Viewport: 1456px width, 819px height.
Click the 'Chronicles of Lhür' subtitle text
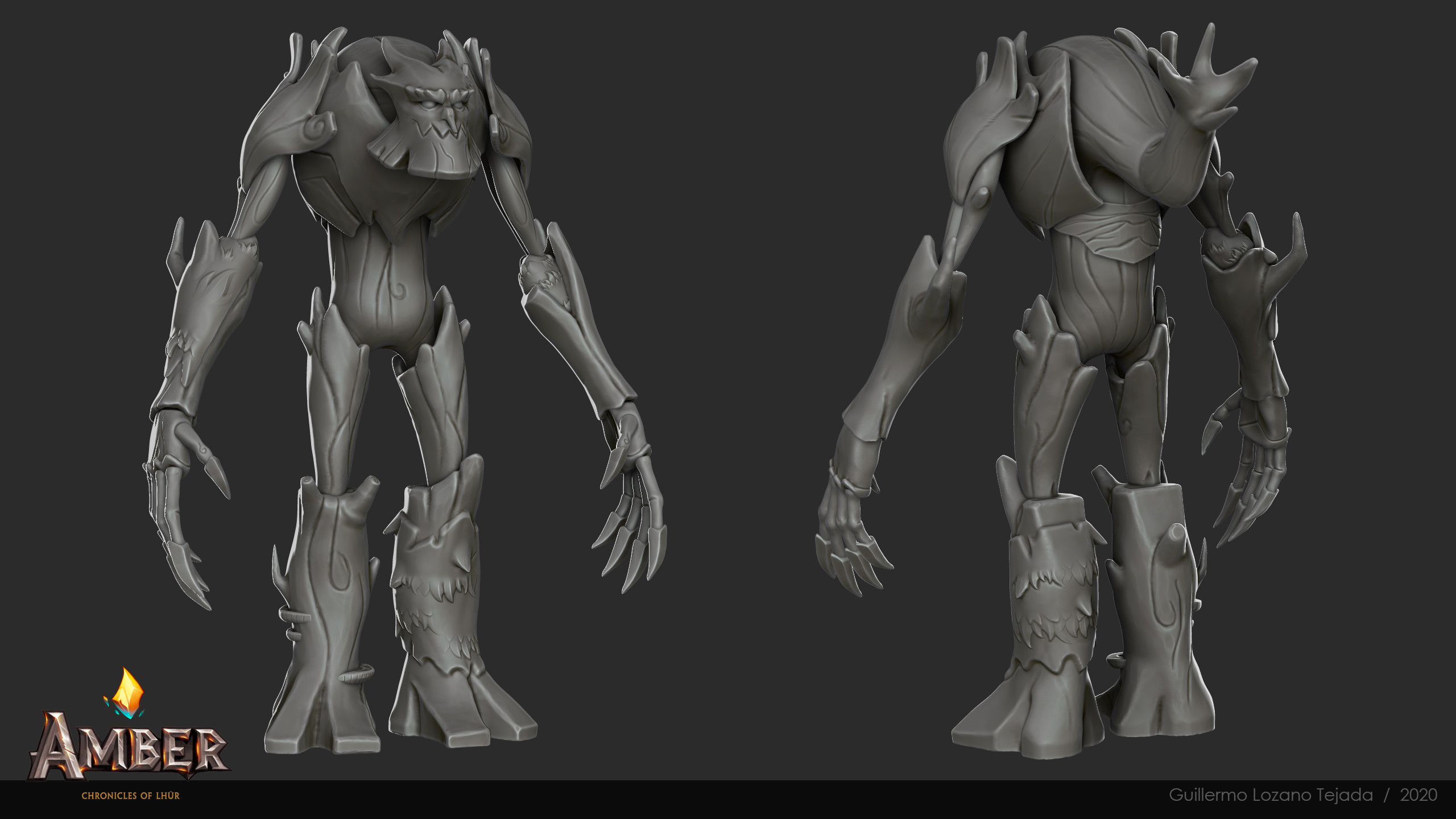[130, 796]
